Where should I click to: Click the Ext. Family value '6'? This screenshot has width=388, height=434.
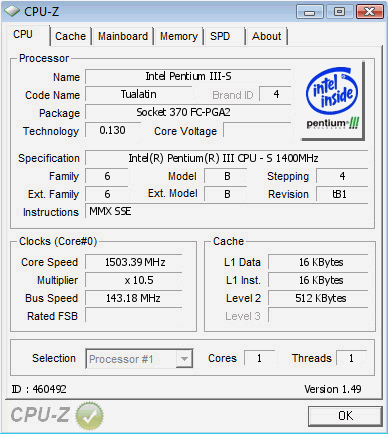[x=107, y=194]
